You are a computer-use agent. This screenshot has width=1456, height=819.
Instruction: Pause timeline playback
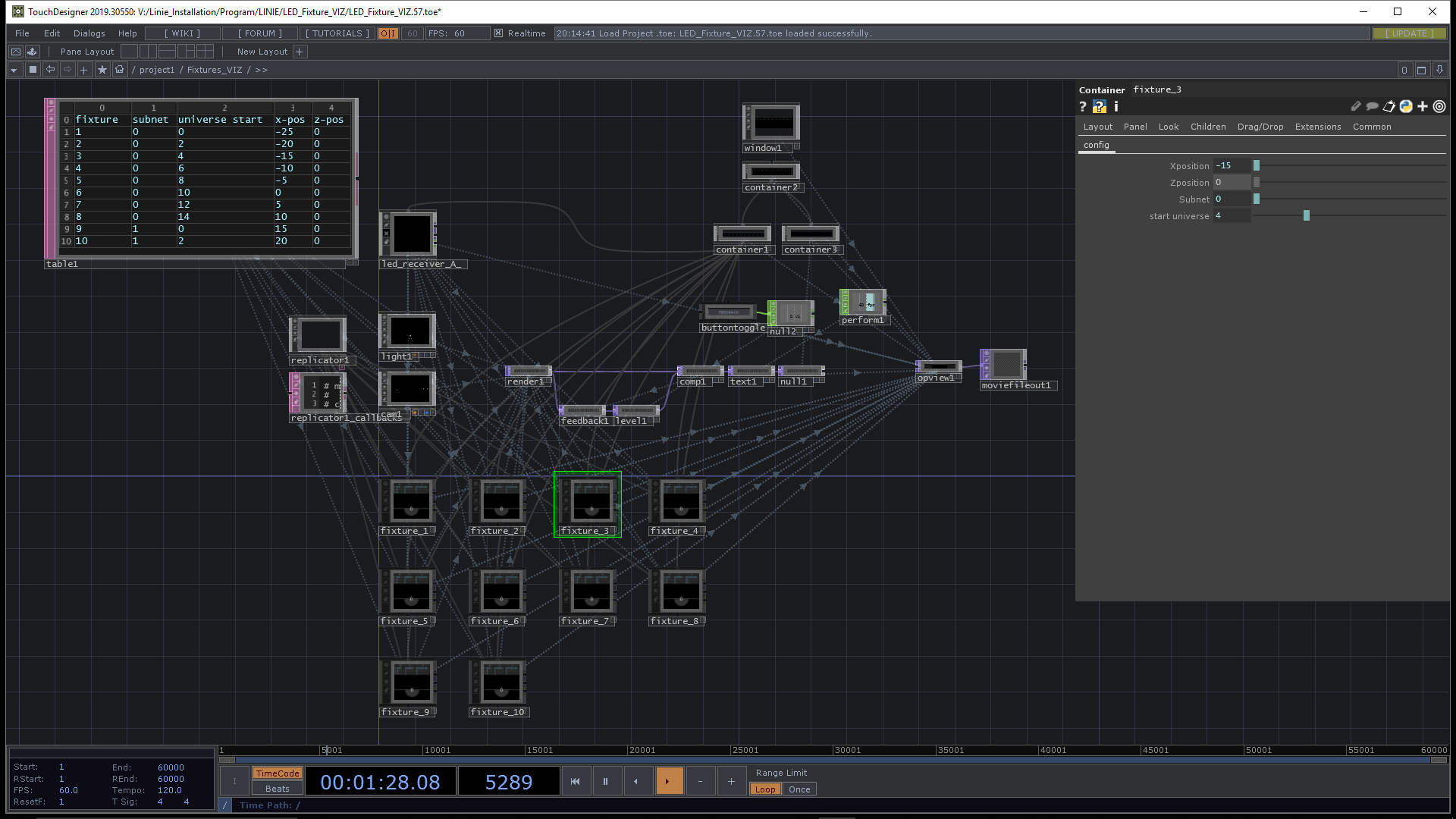(x=605, y=781)
